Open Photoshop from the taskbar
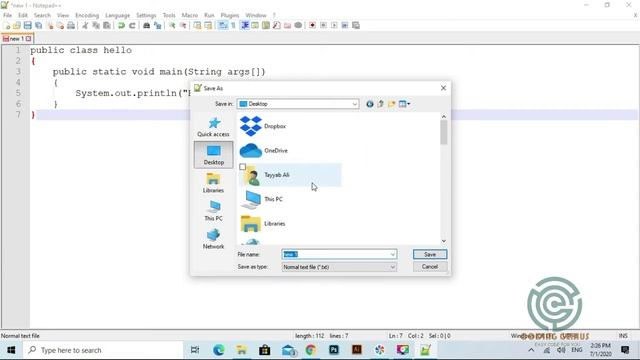 point(334,350)
